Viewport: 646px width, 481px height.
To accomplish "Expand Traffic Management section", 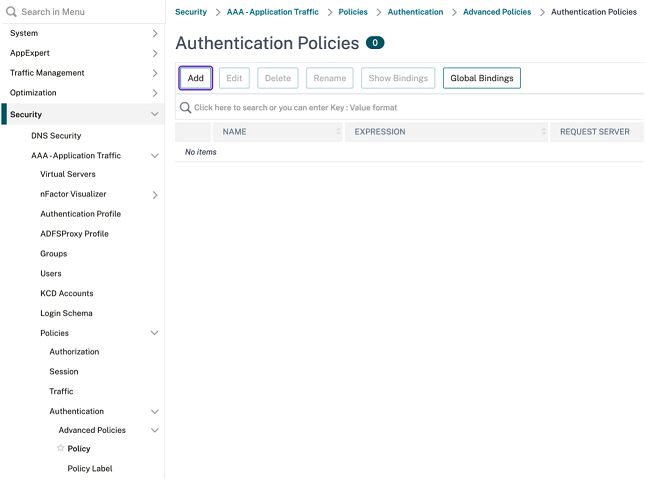I will [x=154, y=73].
